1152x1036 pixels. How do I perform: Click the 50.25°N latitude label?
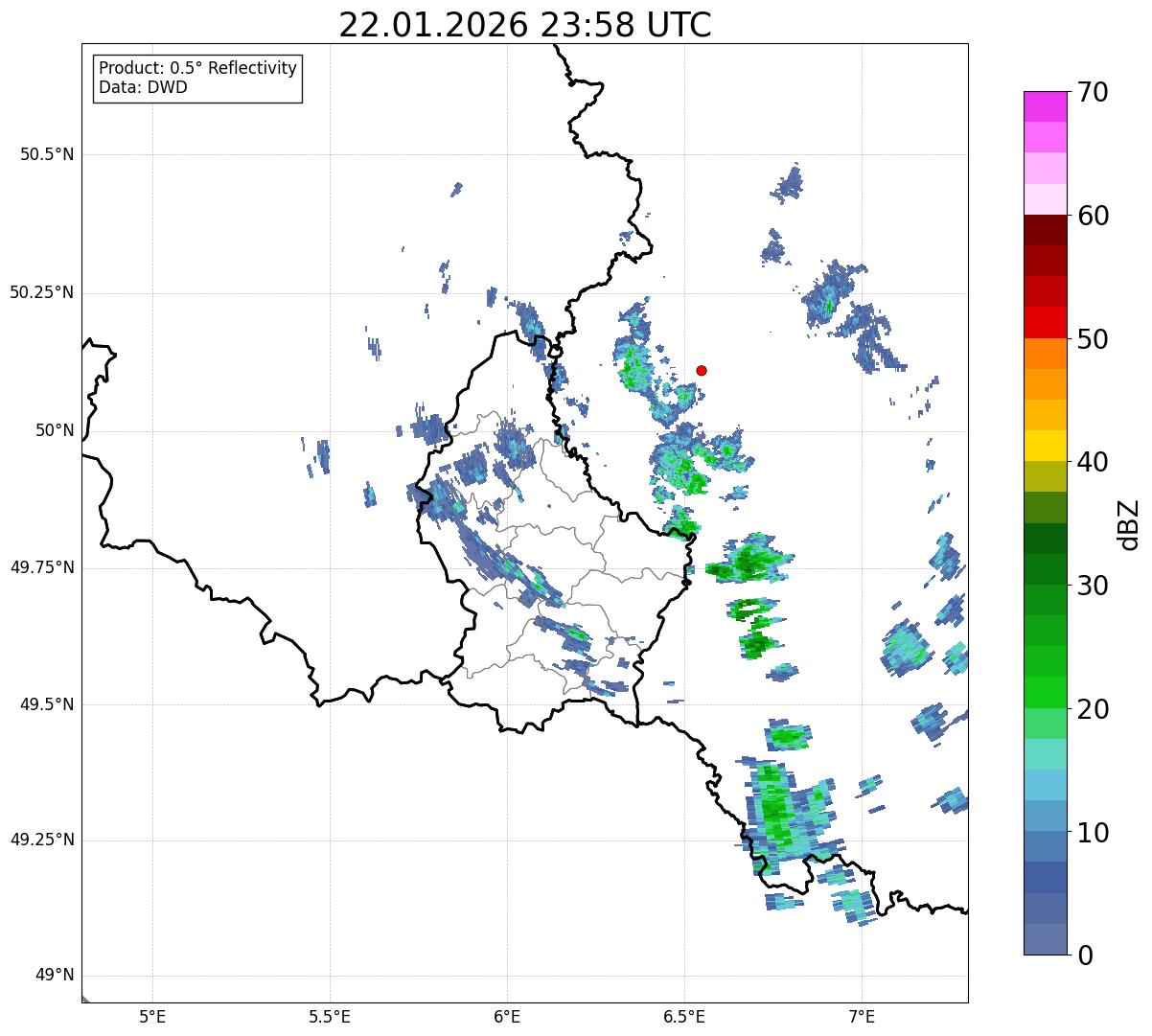tap(42, 292)
